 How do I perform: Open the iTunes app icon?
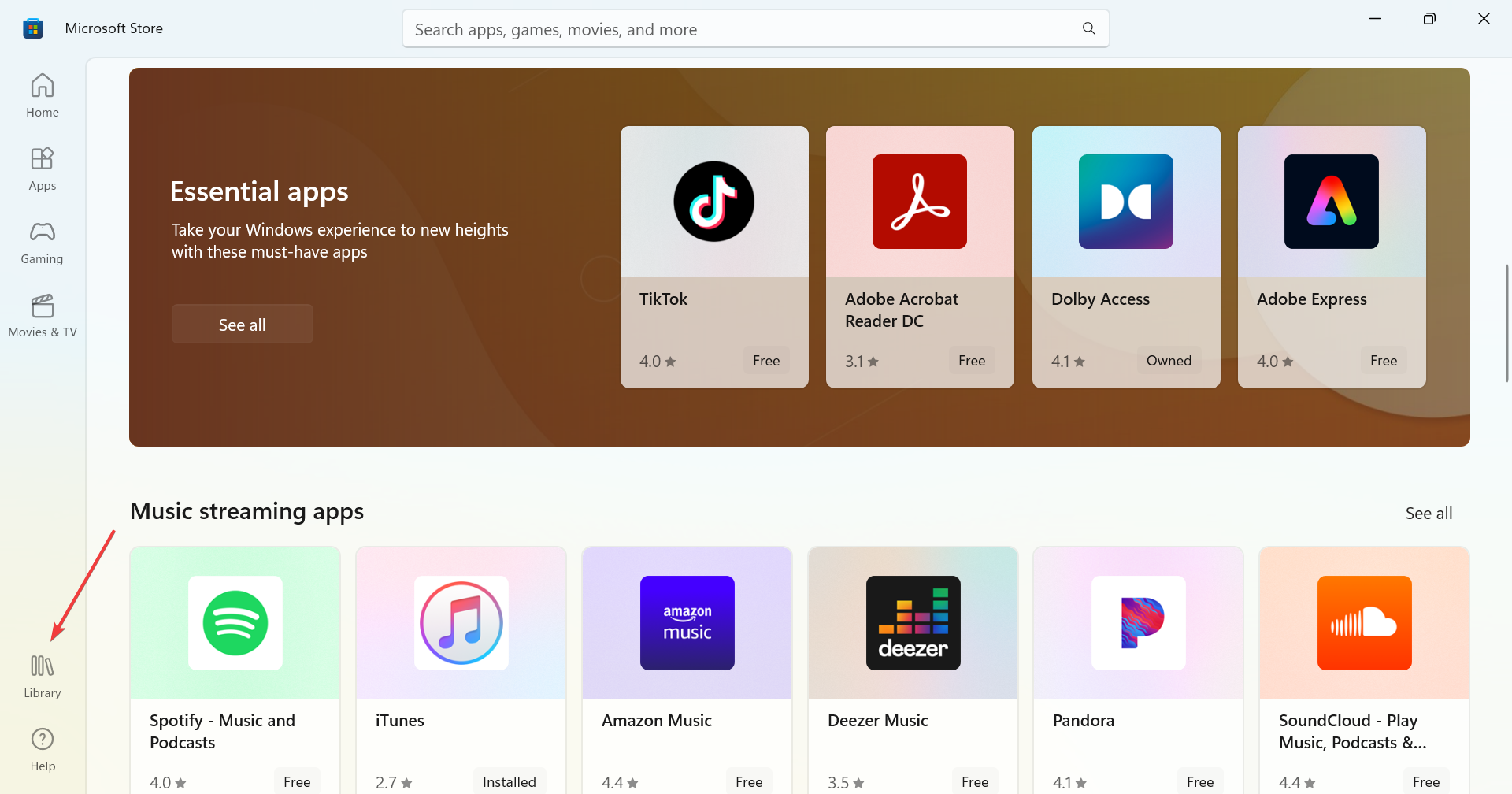[461, 623]
